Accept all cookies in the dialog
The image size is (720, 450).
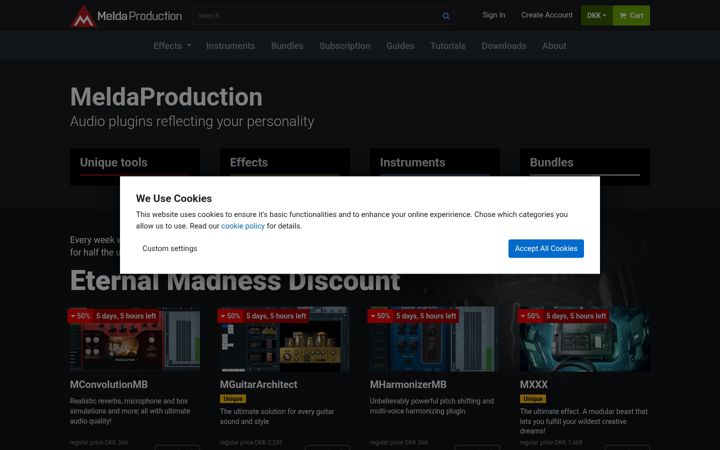click(x=546, y=248)
